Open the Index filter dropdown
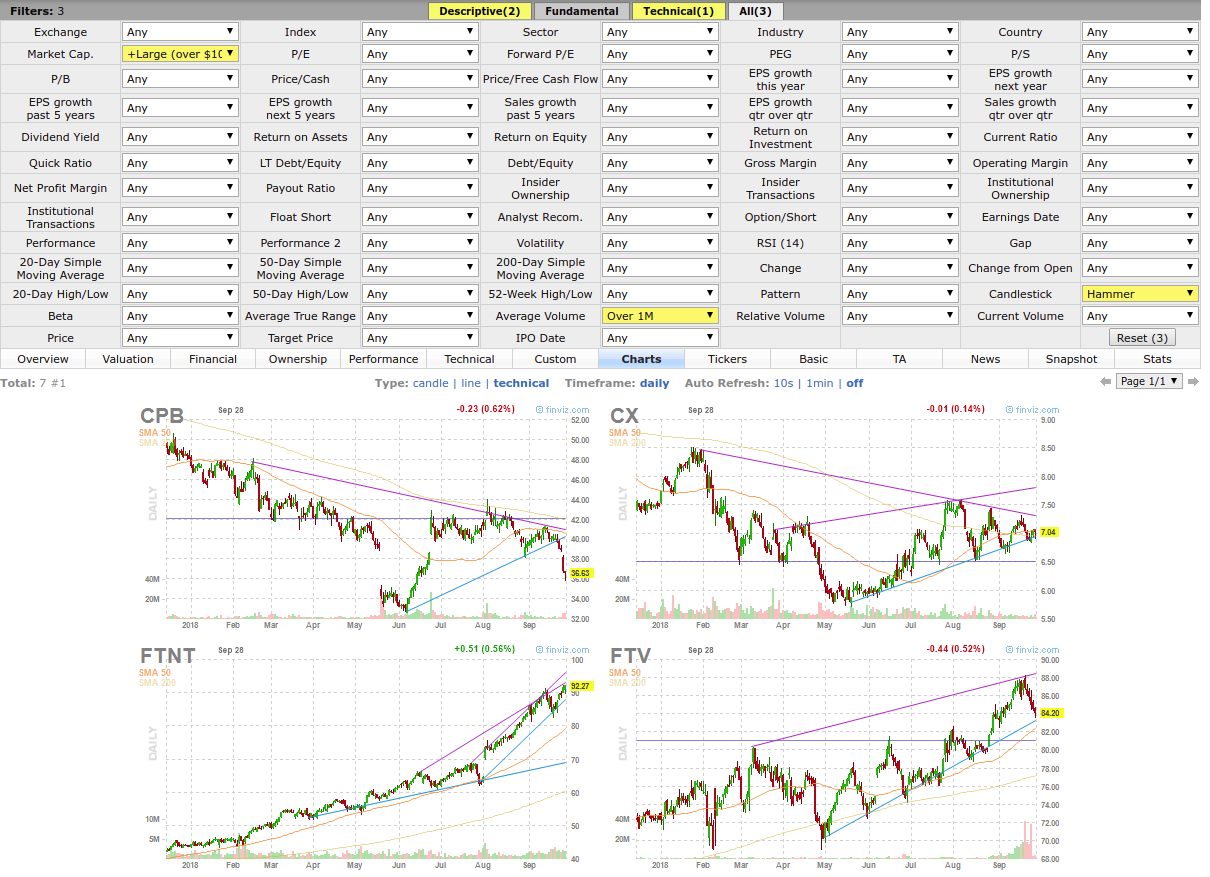 420,32
